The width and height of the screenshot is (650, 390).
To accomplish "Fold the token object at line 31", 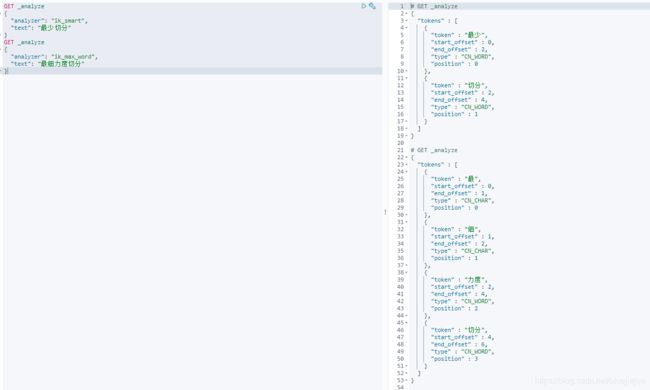I will tap(407, 222).
